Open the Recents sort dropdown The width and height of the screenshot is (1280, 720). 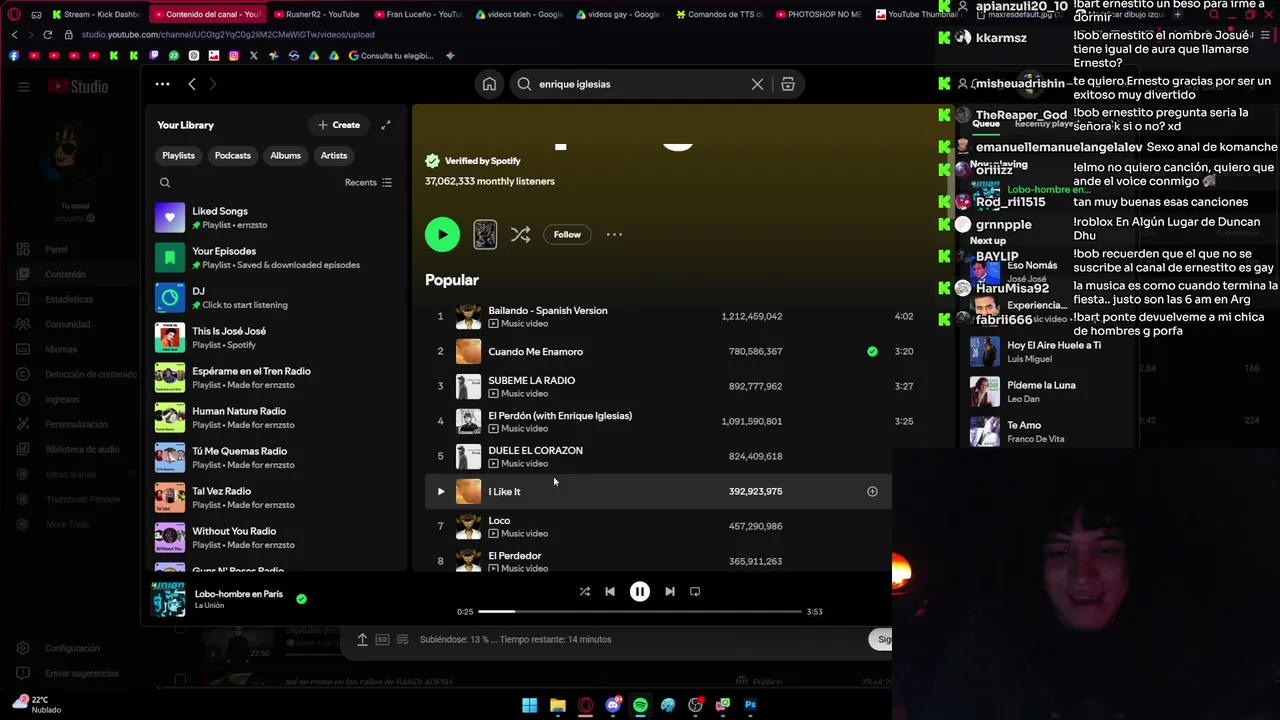point(368,183)
